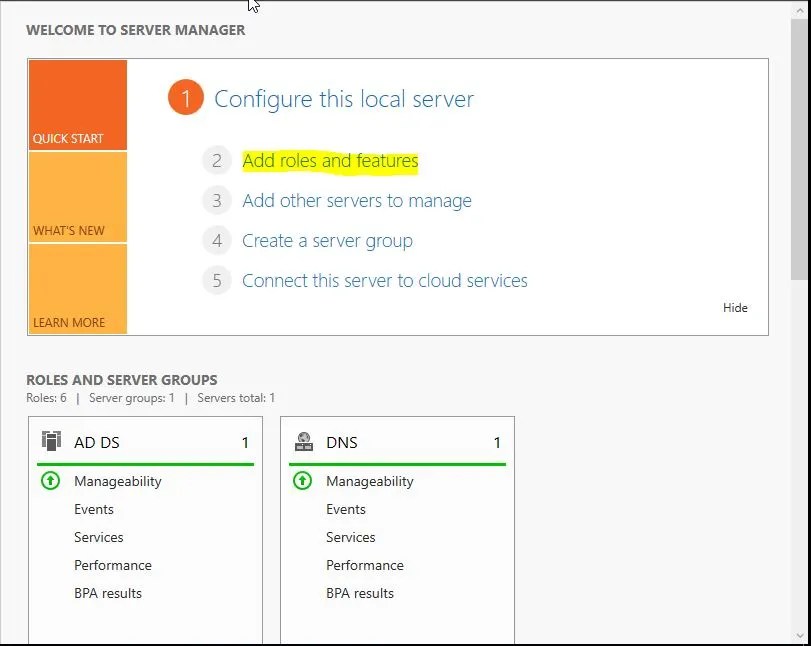Click the orange step 1 circle
The height and width of the screenshot is (646, 811).
click(x=186, y=97)
